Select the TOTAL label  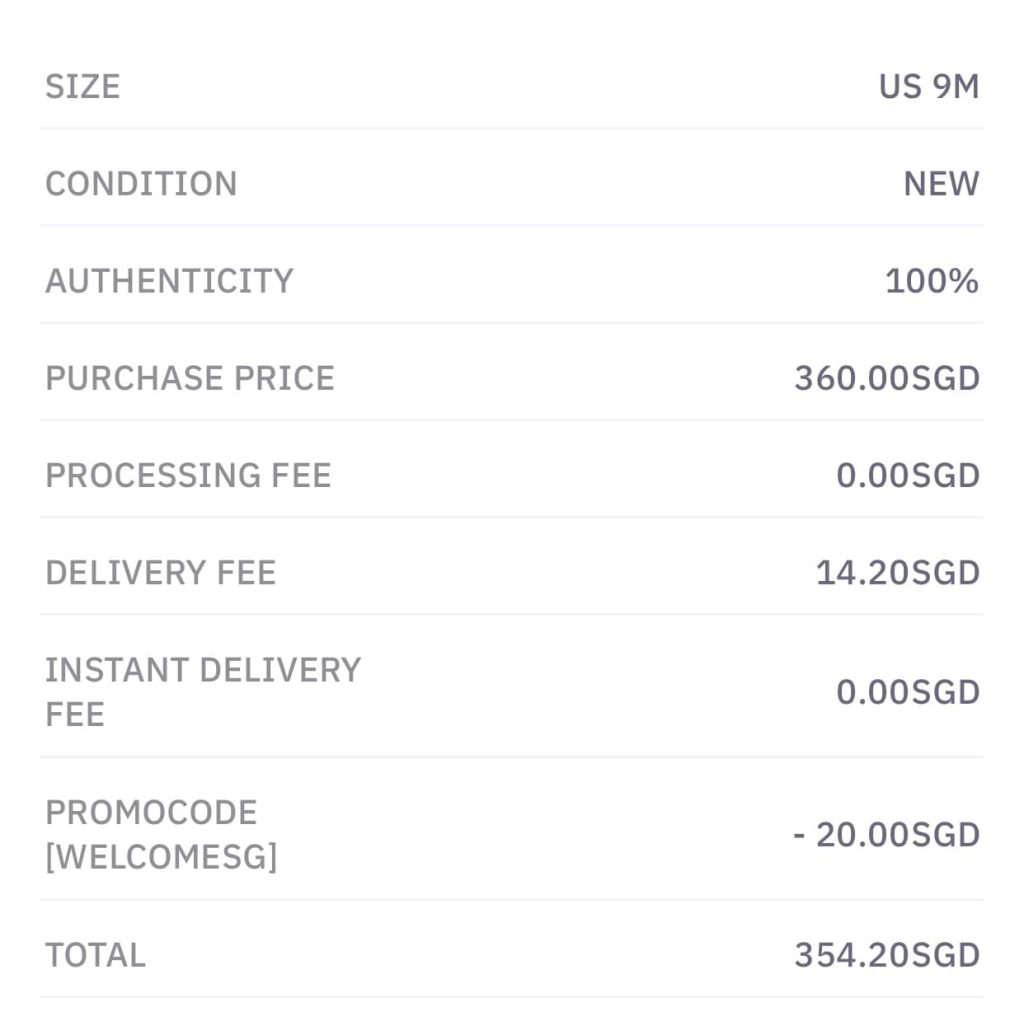95,956
